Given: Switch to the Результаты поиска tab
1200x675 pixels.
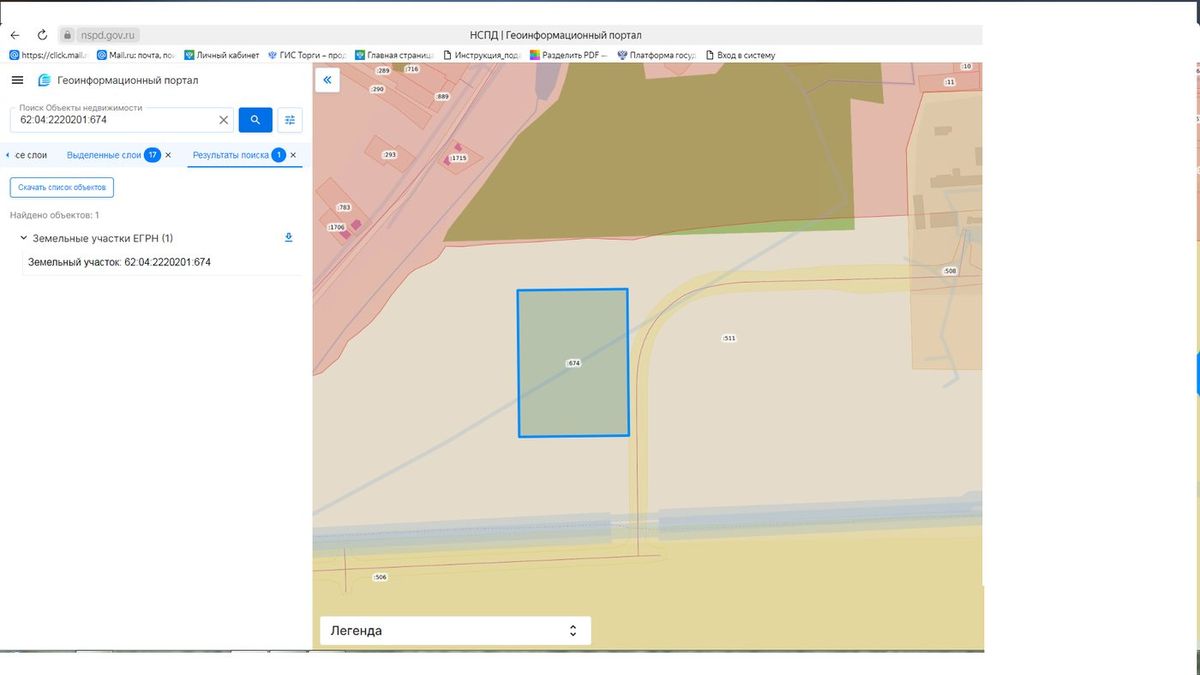Looking at the screenshot, I should pyautogui.click(x=231, y=155).
